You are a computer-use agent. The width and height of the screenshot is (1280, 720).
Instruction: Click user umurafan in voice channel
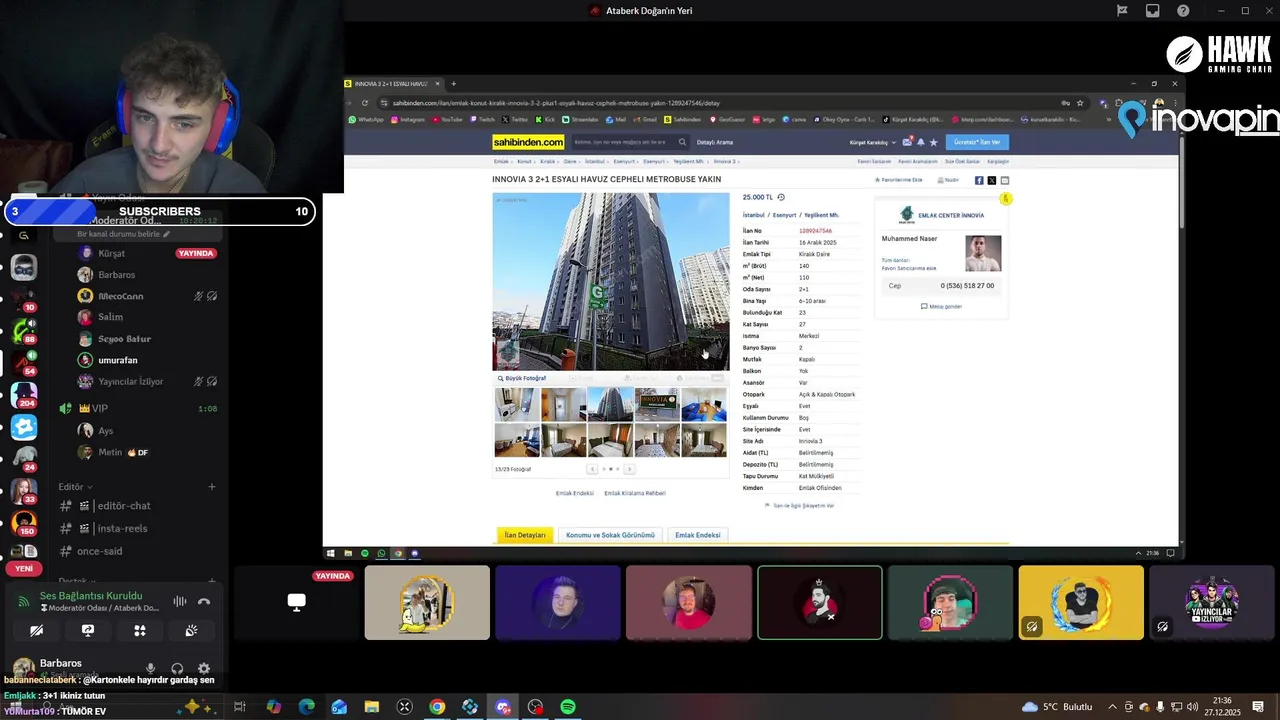pos(118,360)
